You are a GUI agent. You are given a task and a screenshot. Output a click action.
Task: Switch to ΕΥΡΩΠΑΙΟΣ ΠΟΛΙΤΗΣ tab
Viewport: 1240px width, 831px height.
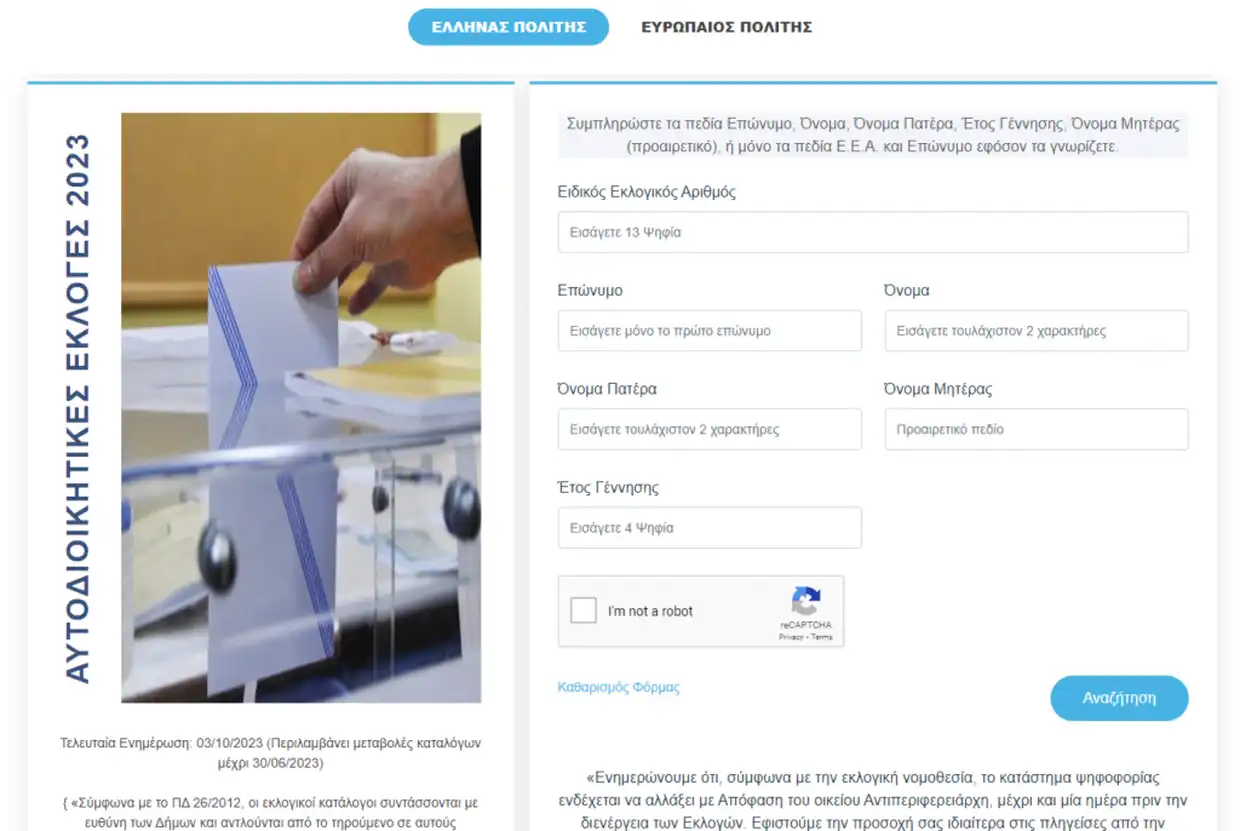[x=726, y=27]
